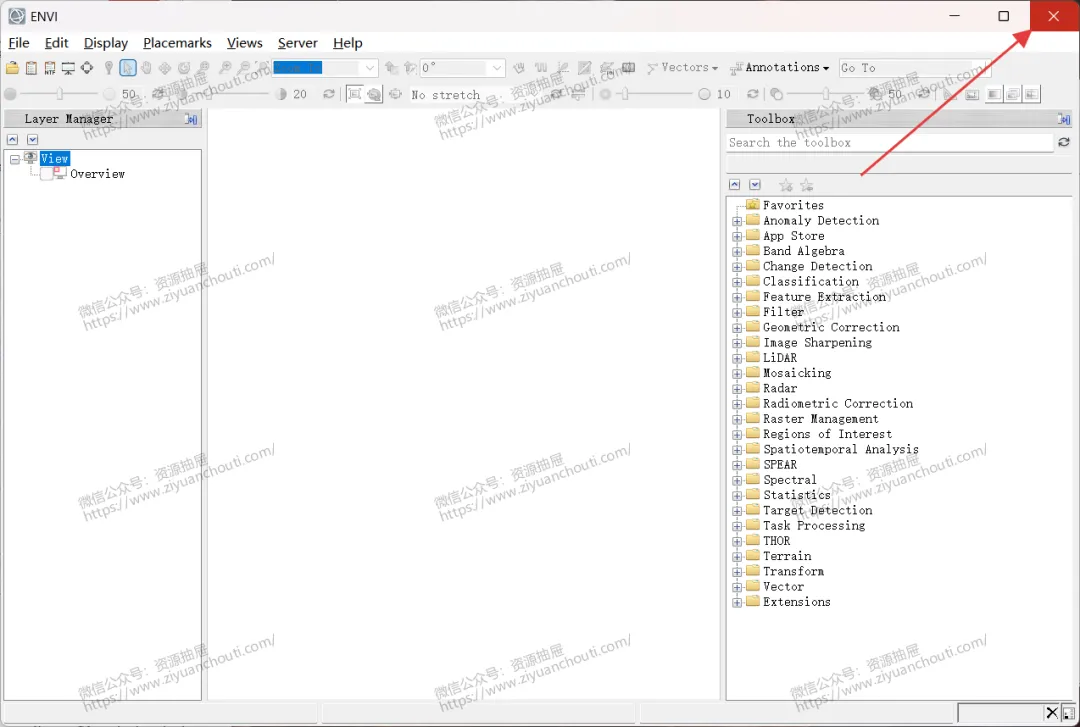This screenshot has width=1080, height=727.
Task: Select the Regions of Interest folder
Action: tap(827, 434)
